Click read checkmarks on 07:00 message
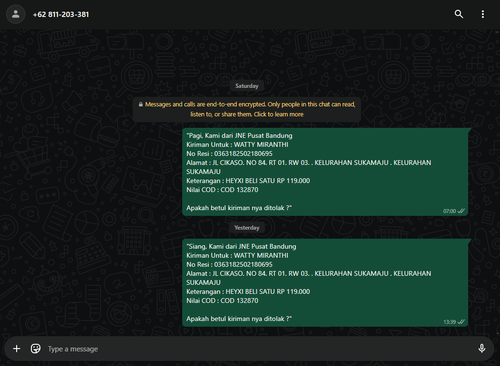 coord(461,211)
